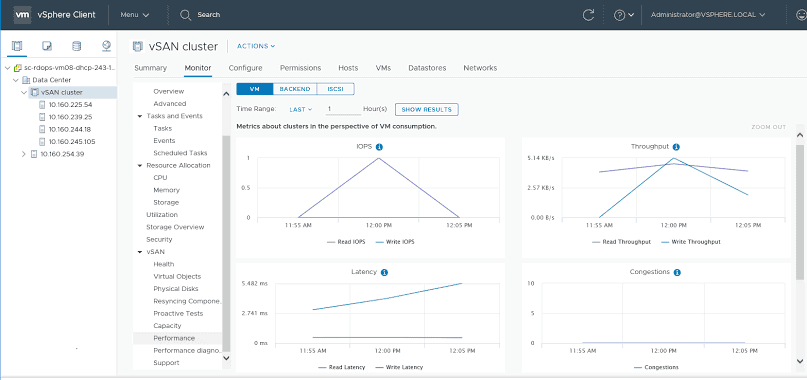Open the Time Range LAST dropdown
This screenshot has width=807, height=380.
click(x=301, y=109)
